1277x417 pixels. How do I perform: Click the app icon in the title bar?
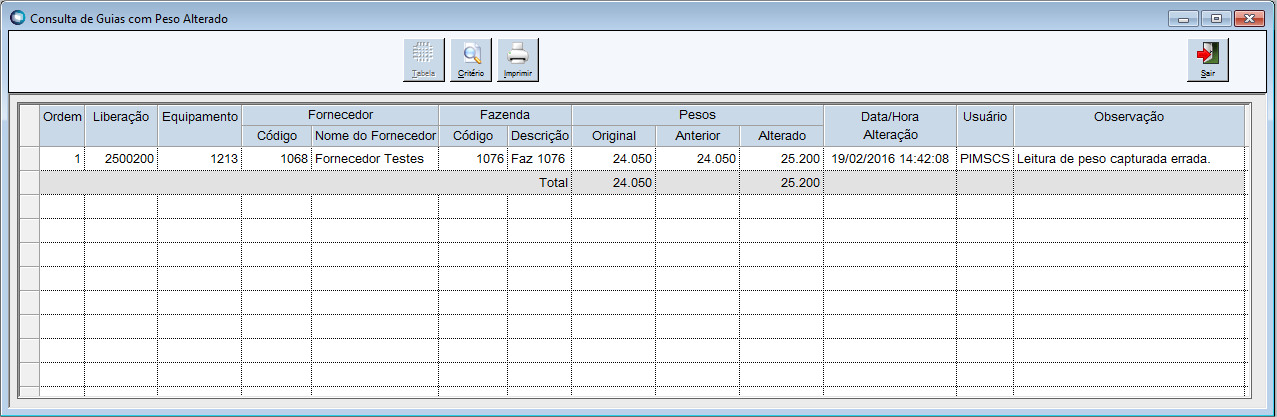(x=16, y=17)
